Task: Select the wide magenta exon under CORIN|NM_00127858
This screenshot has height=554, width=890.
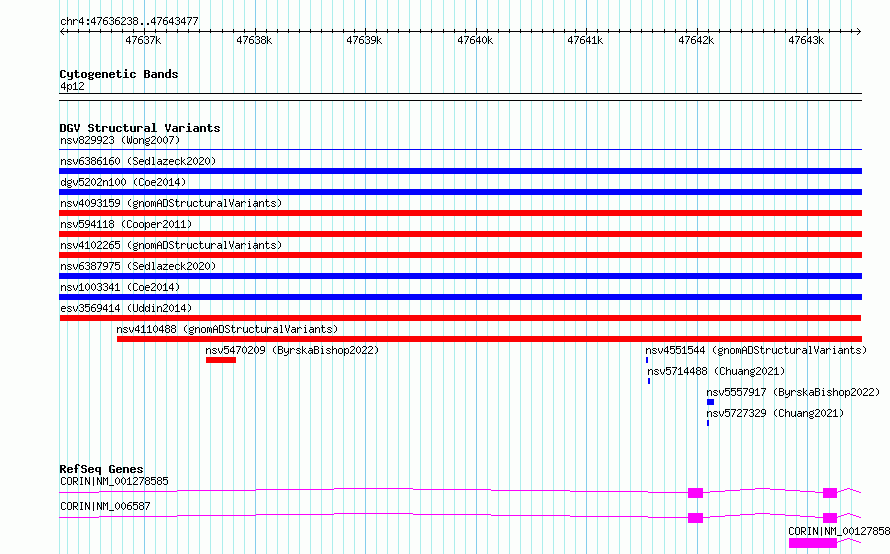Action: pos(813,543)
